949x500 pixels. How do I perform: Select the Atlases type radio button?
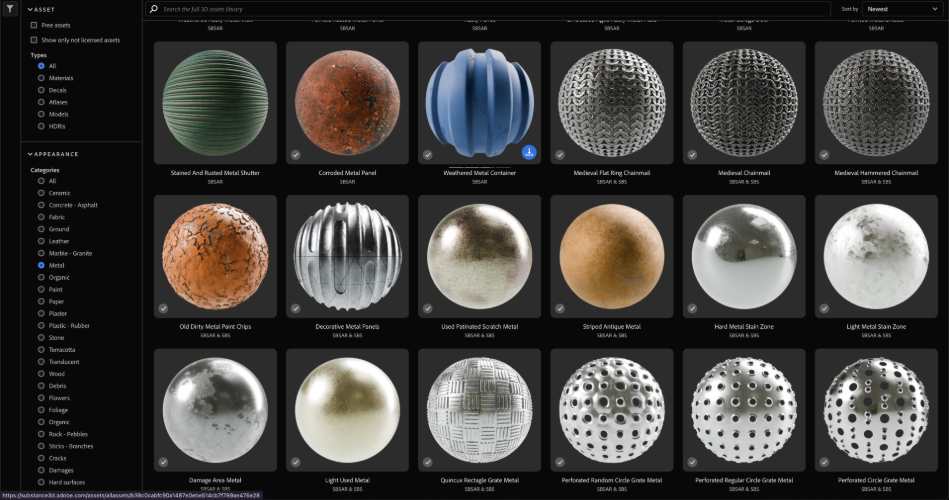(41, 102)
